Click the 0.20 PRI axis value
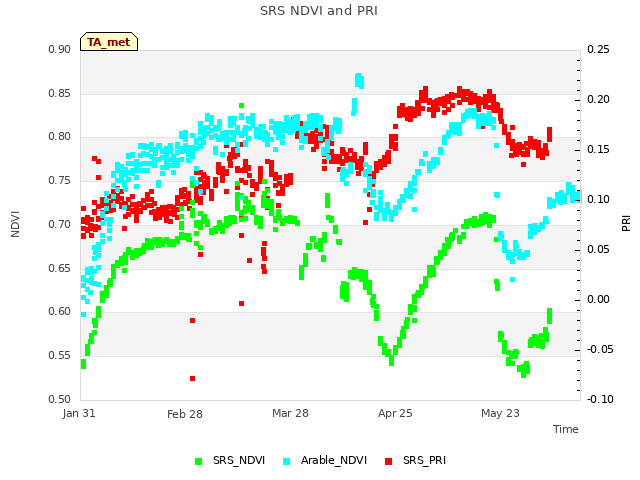Viewport: 640px width, 480px height. point(598,100)
